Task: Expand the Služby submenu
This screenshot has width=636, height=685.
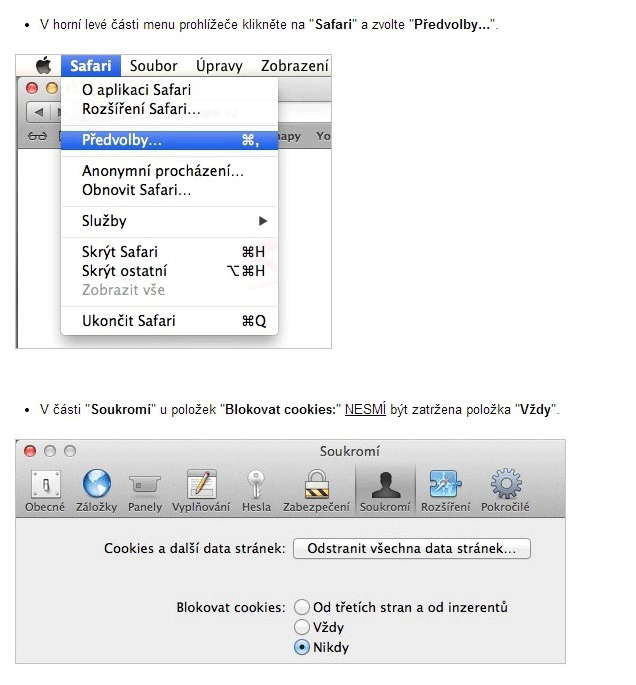Action: [x=169, y=221]
